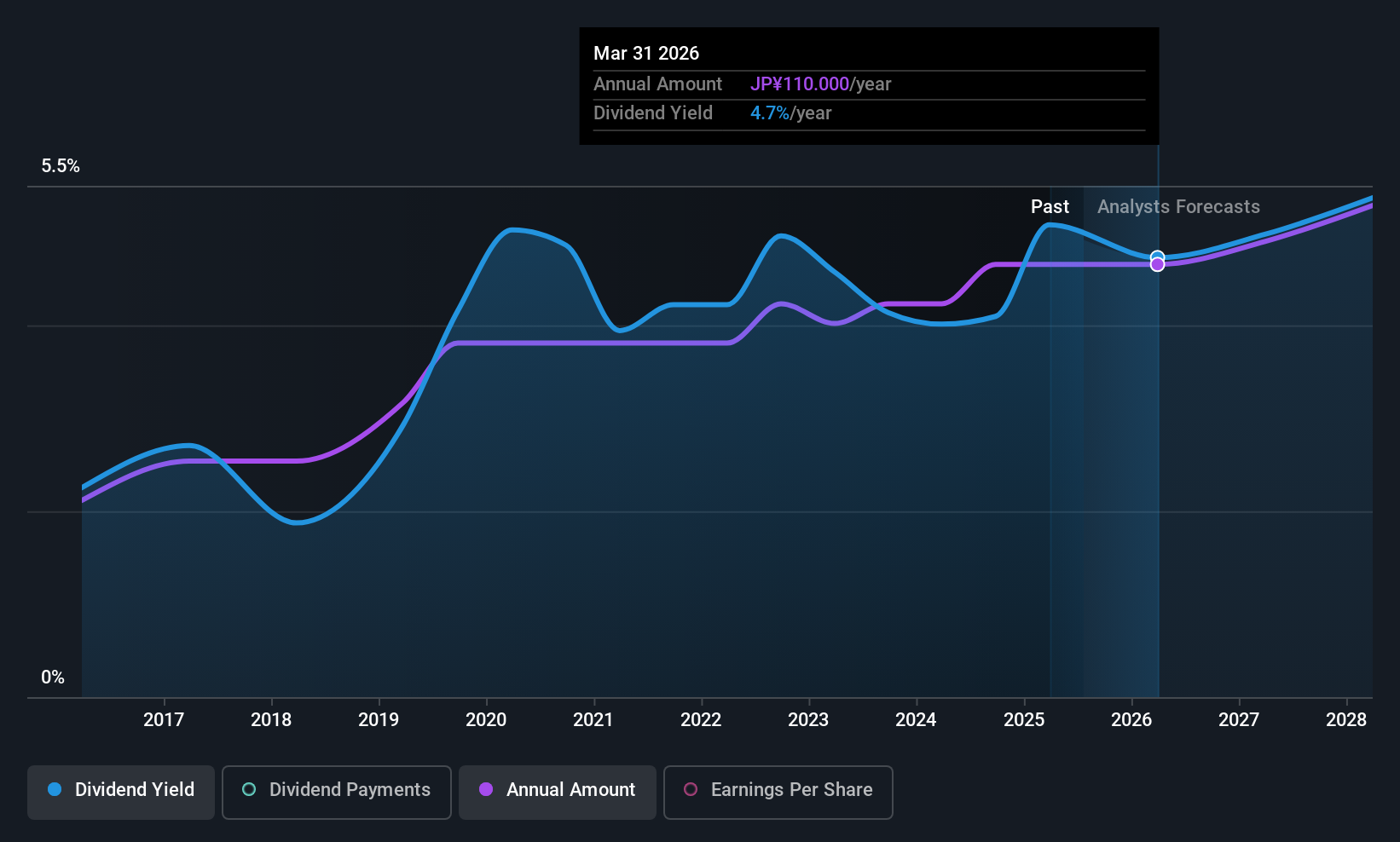Click the hollow teal Dividend Payments dot

pyautogui.click(x=249, y=789)
